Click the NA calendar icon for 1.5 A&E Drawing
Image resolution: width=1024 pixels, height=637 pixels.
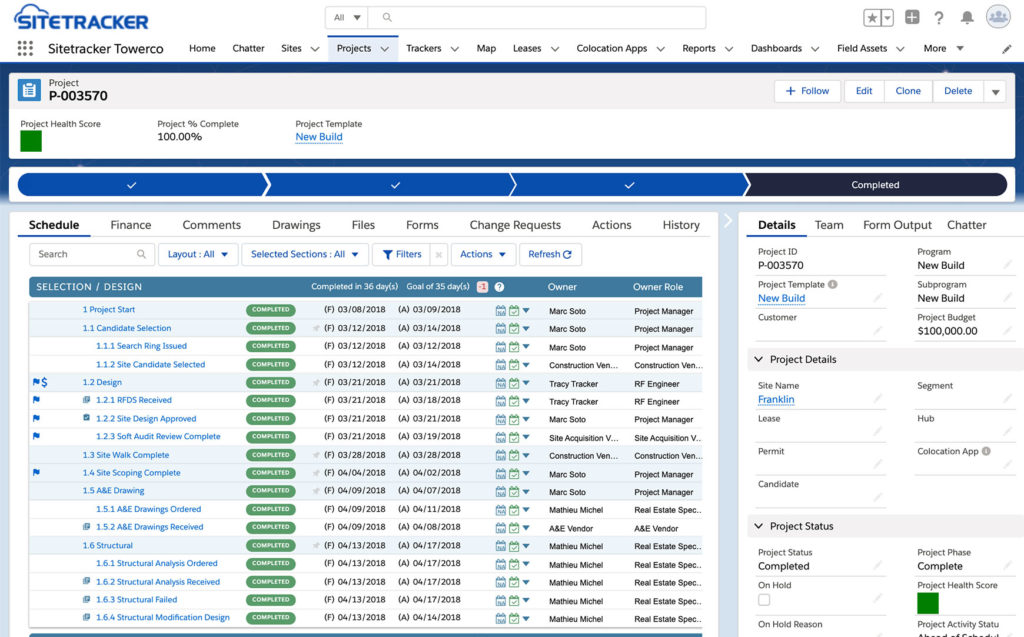(500, 491)
